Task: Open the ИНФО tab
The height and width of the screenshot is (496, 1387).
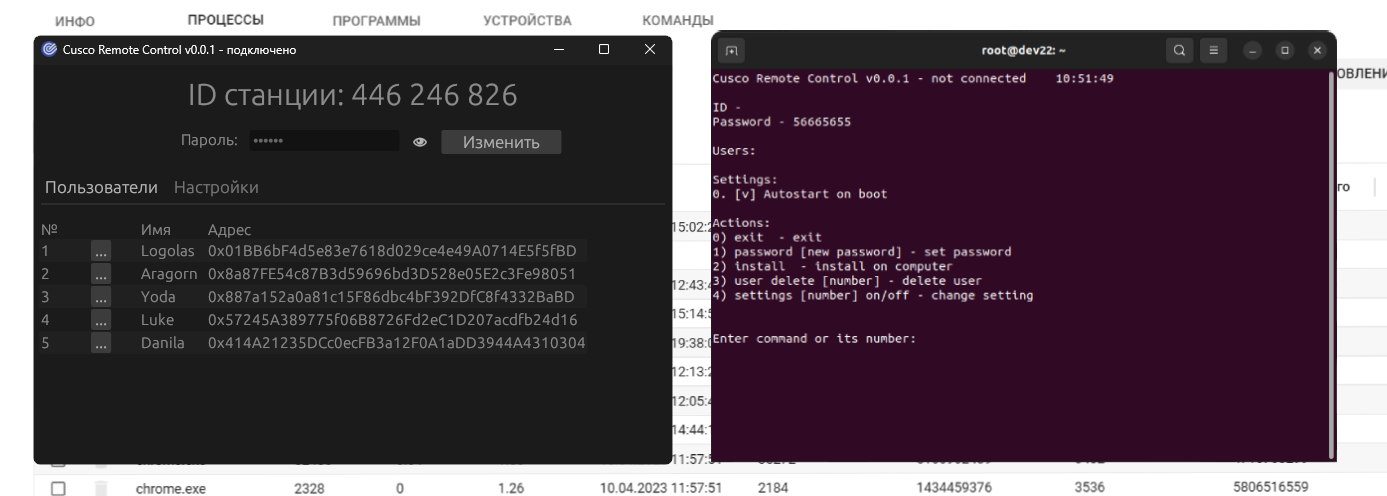Action: point(75,21)
